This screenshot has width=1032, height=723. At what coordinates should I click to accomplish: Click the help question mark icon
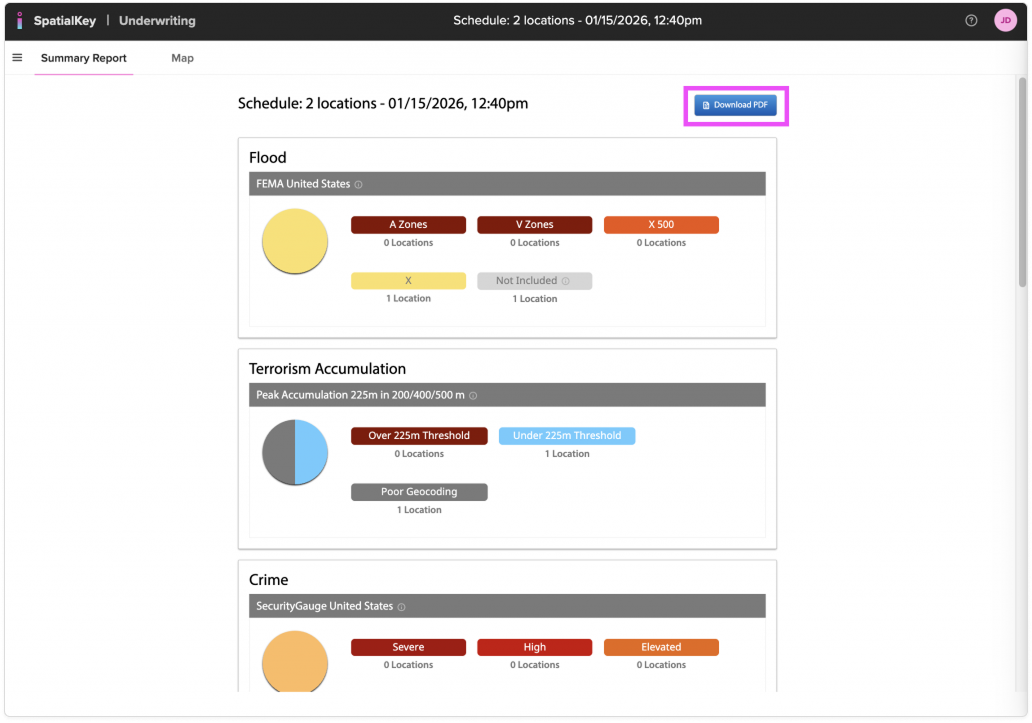click(971, 21)
